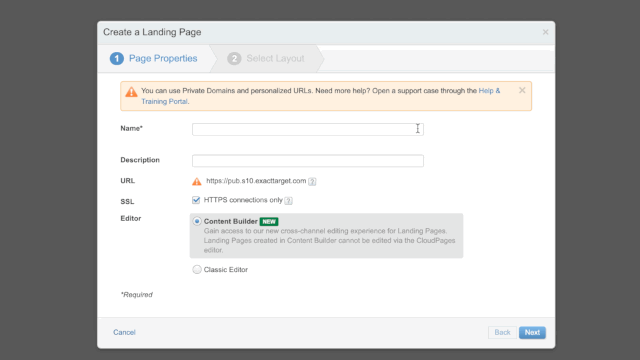The image size is (640, 360).
Task: Switch to the Select Layout step
Action: point(266,58)
